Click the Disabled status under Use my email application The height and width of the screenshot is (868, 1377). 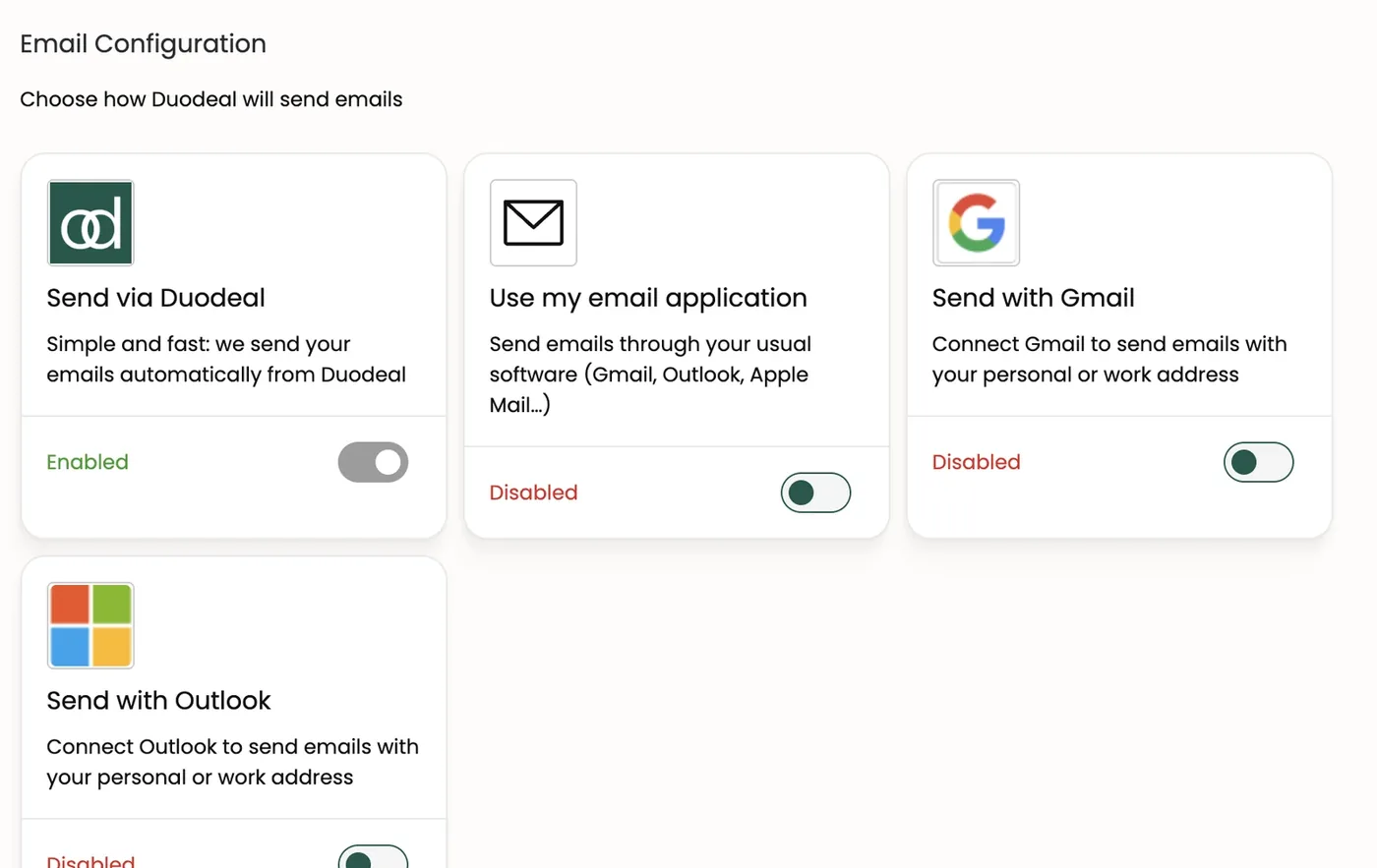533,492
